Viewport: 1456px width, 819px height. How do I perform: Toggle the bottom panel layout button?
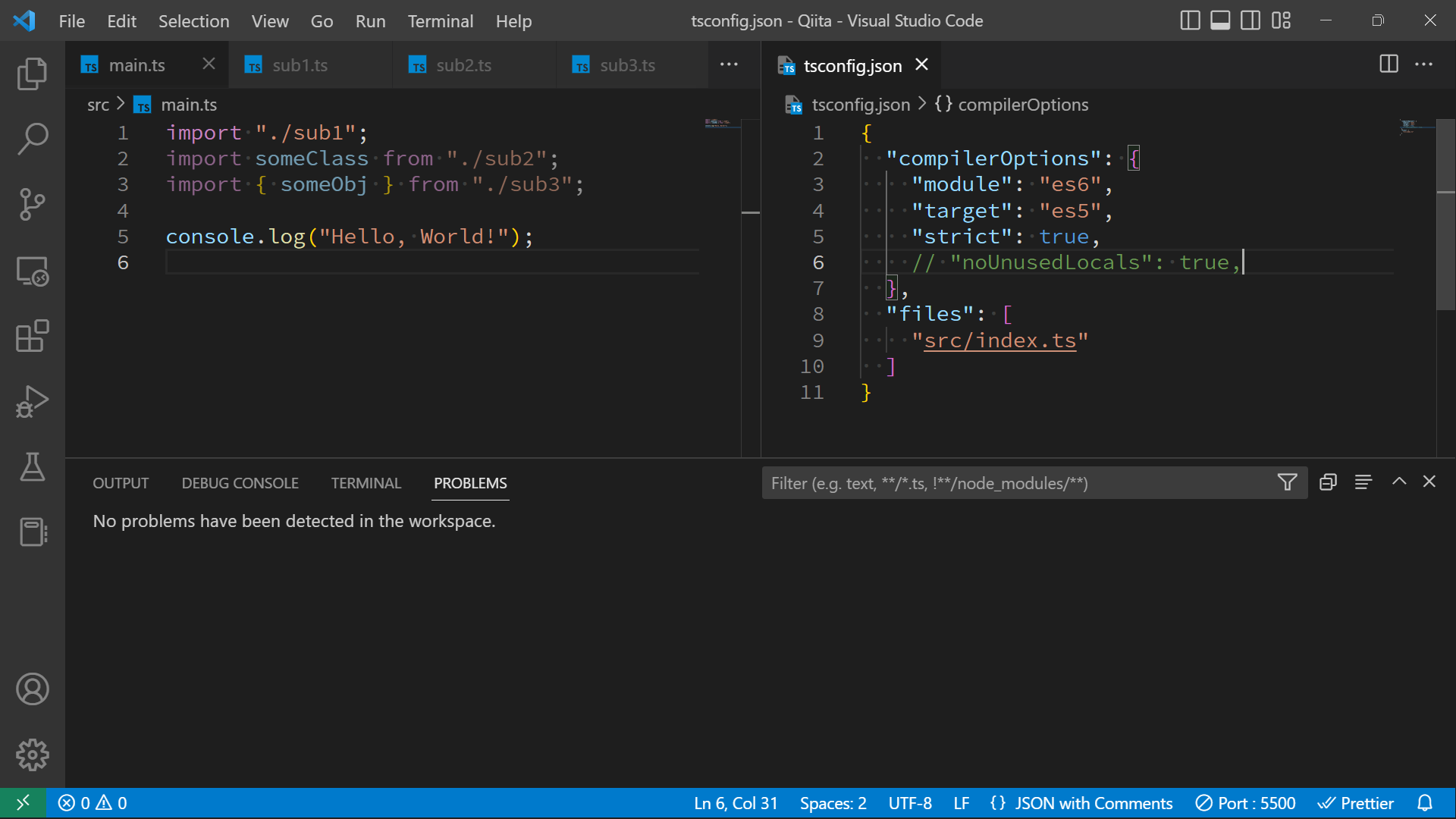click(x=1220, y=20)
